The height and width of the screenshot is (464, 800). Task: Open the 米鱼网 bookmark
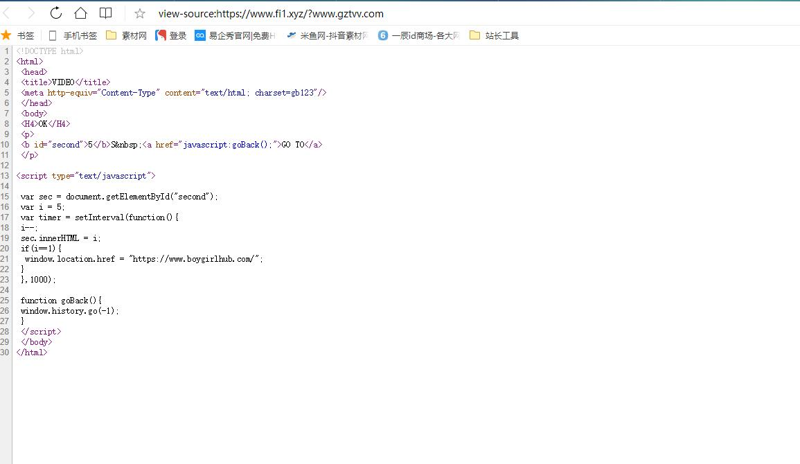(326, 36)
